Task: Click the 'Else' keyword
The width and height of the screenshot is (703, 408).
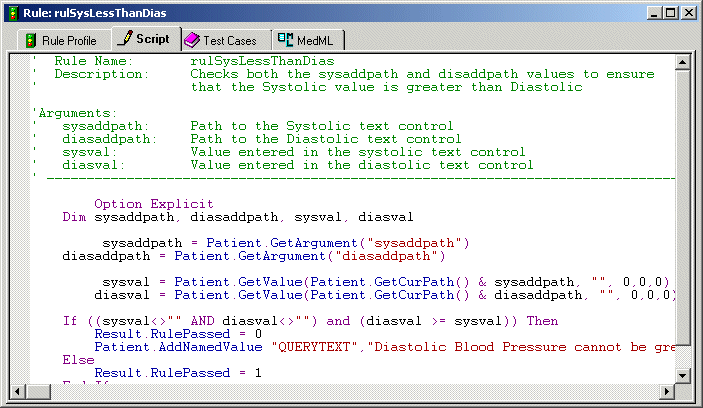Action: [78, 360]
